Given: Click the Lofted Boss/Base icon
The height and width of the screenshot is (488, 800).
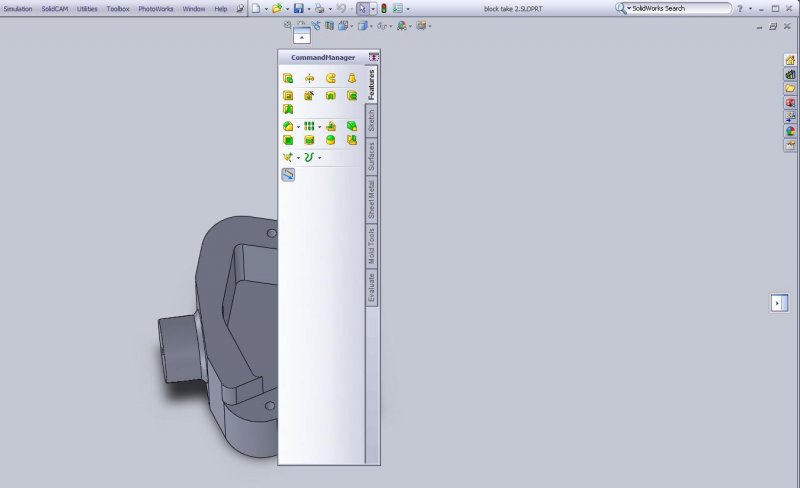Looking at the screenshot, I should [x=352, y=79].
